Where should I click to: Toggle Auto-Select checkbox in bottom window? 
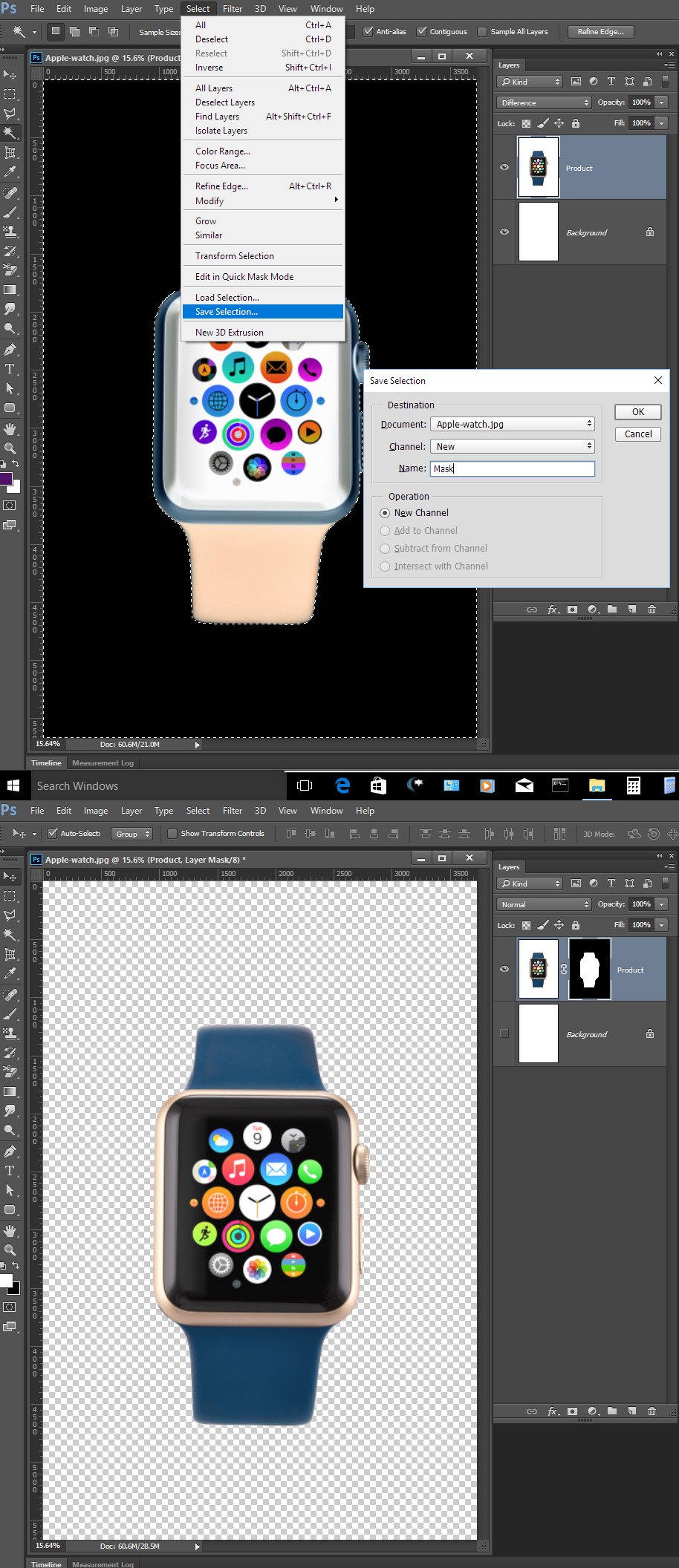point(52,833)
